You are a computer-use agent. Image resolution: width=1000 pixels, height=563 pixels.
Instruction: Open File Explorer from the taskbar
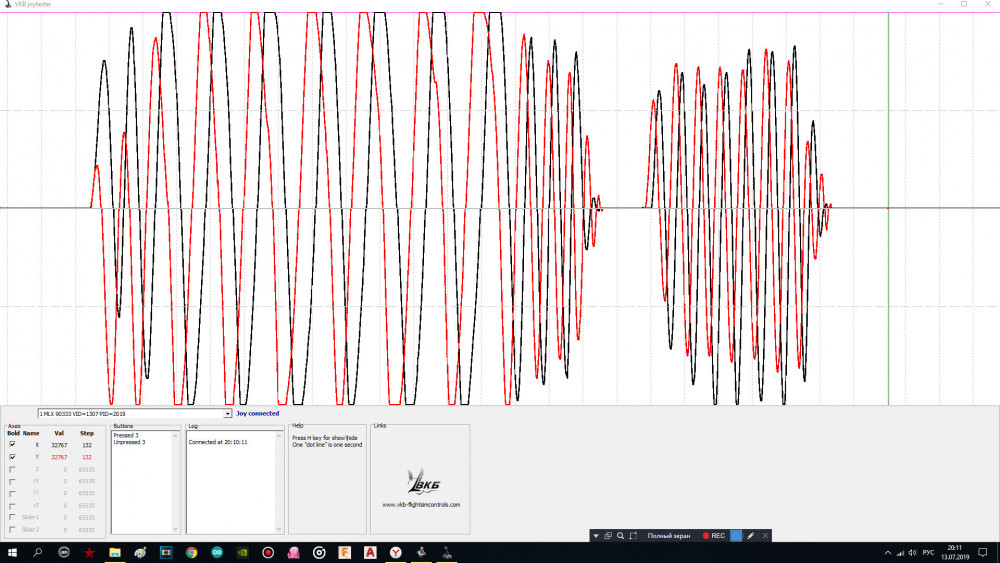(x=114, y=552)
